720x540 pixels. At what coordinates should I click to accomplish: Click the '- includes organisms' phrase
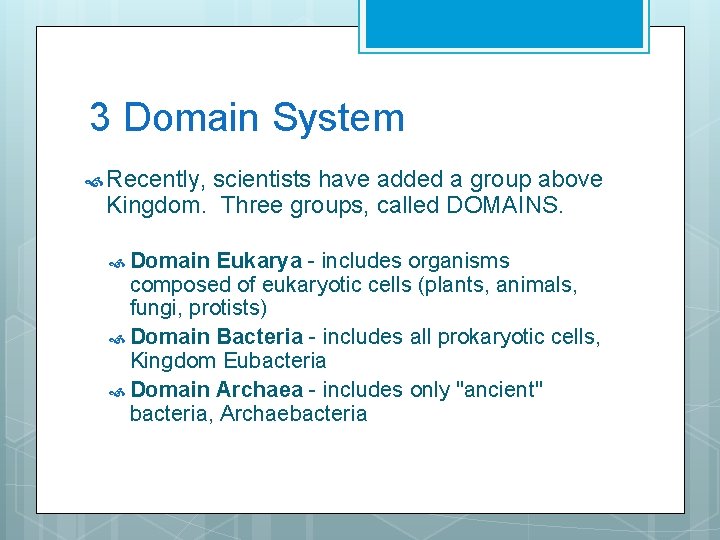409,261
